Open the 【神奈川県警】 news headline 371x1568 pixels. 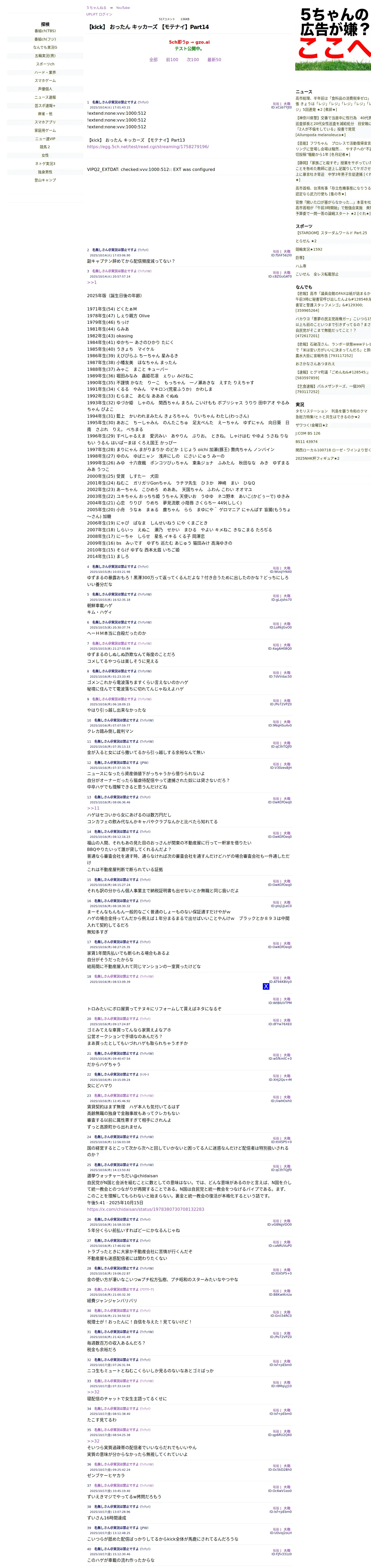click(x=333, y=126)
